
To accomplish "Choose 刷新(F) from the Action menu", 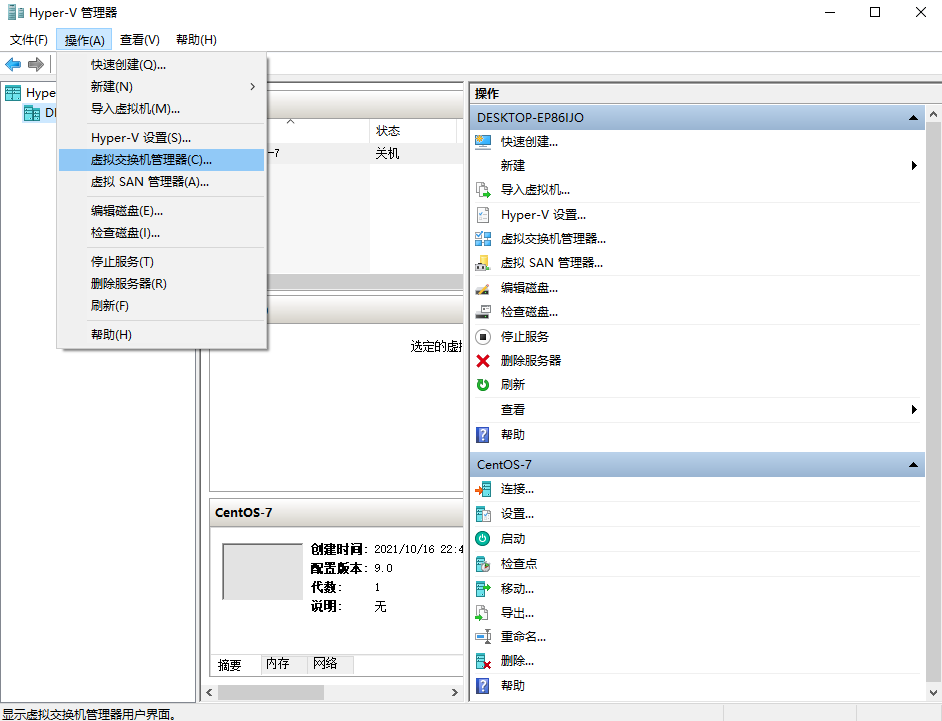I will [162, 306].
